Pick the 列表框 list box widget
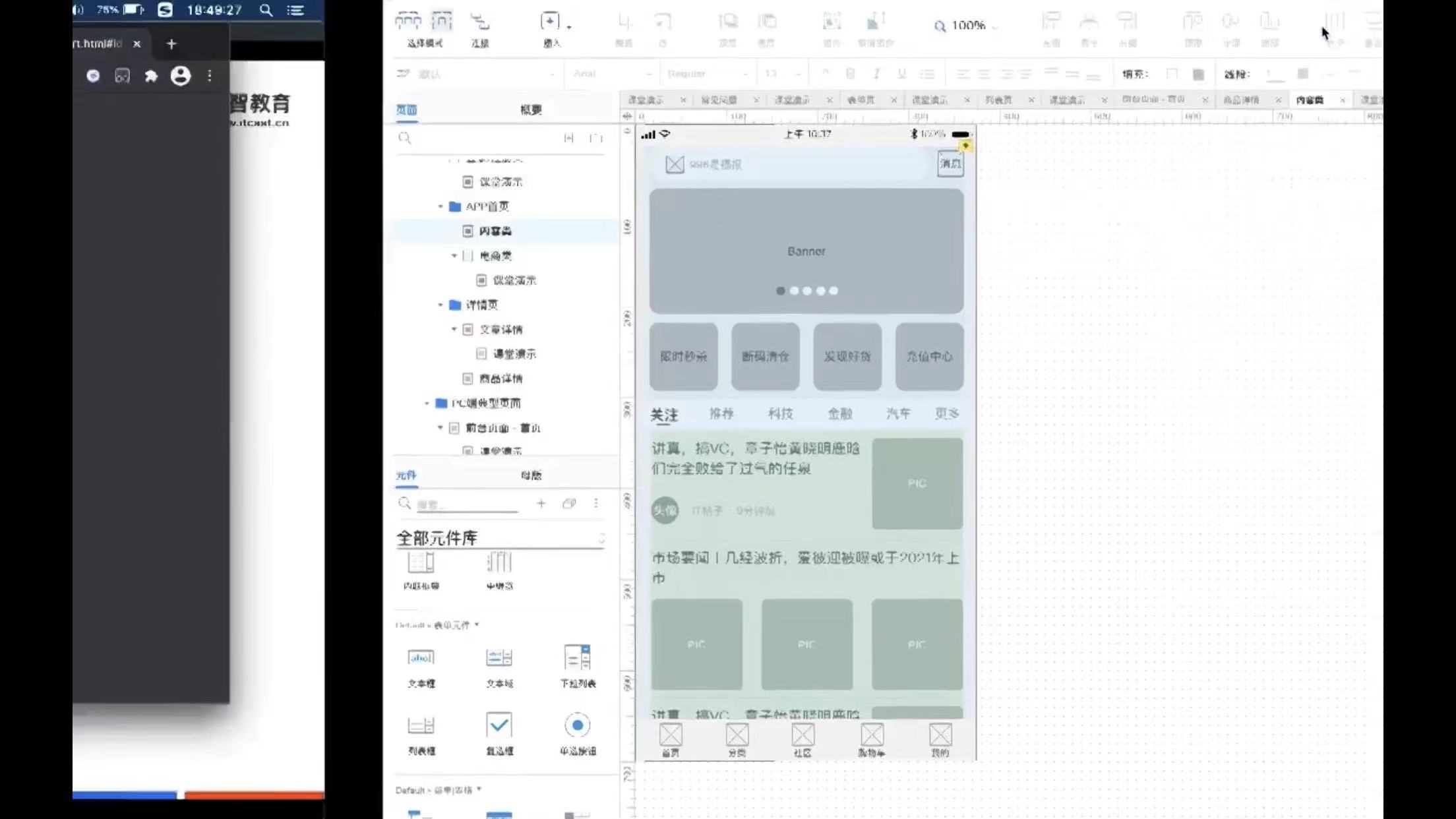This screenshot has height=819, width=1456. [421, 726]
